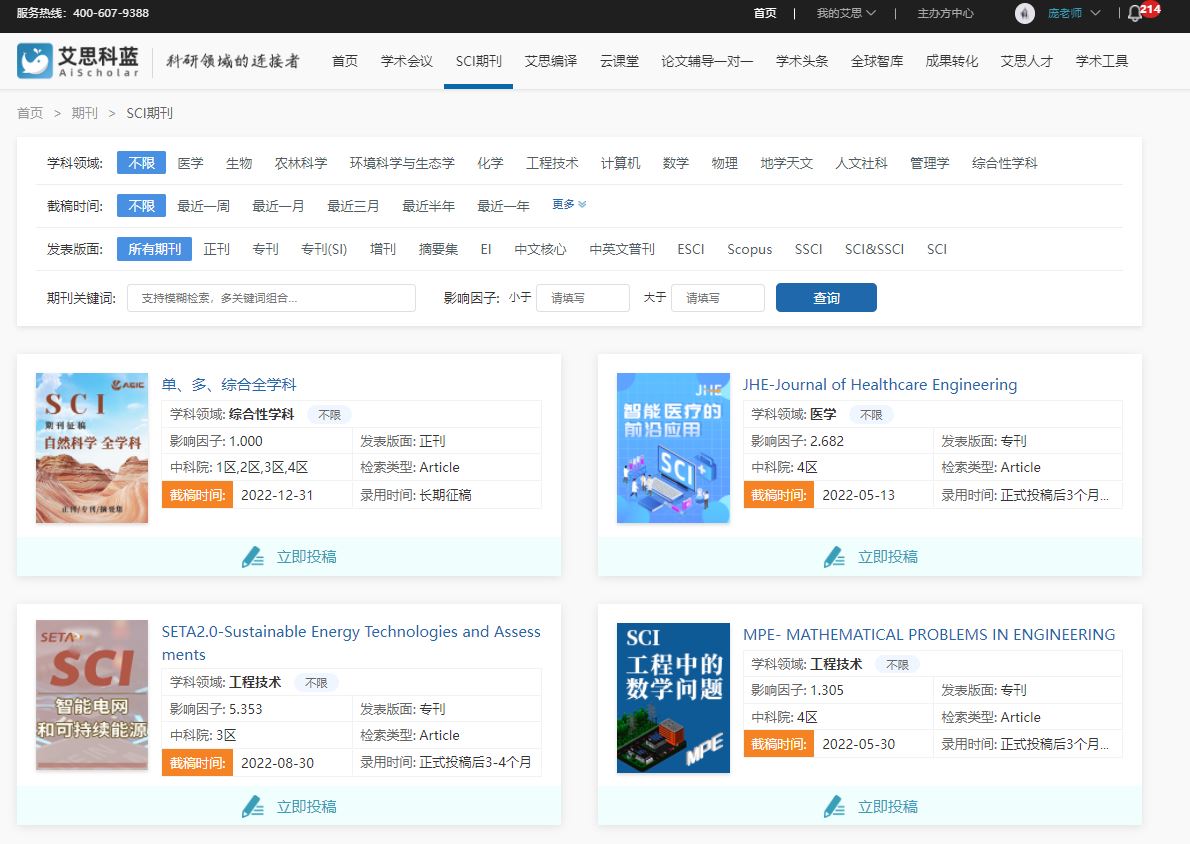Open 全球智库 navigation item
The width and height of the screenshot is (1190, 844).
pos(877,61)
